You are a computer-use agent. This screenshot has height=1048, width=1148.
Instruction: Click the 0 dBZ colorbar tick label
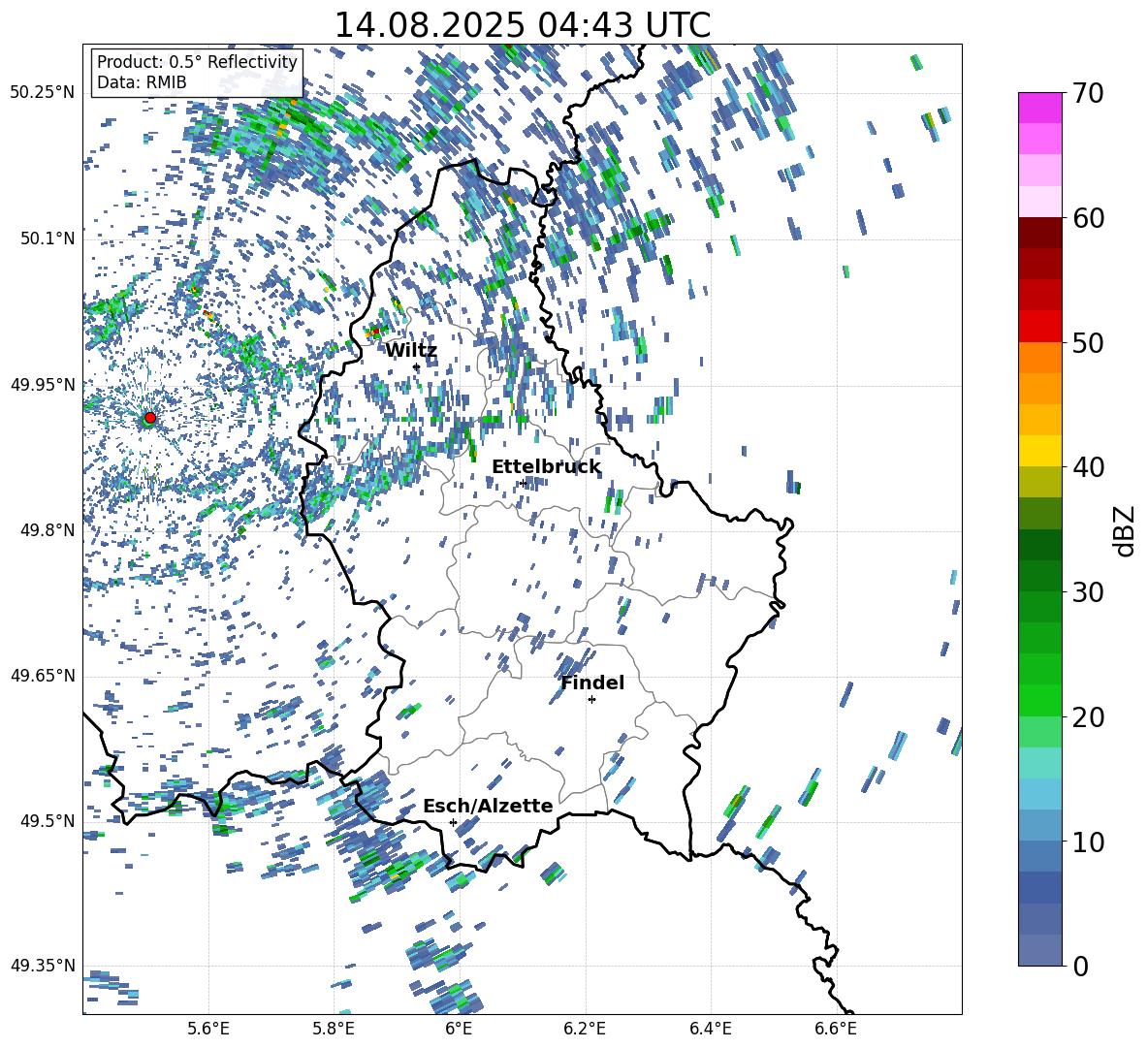coord(1080,966)
